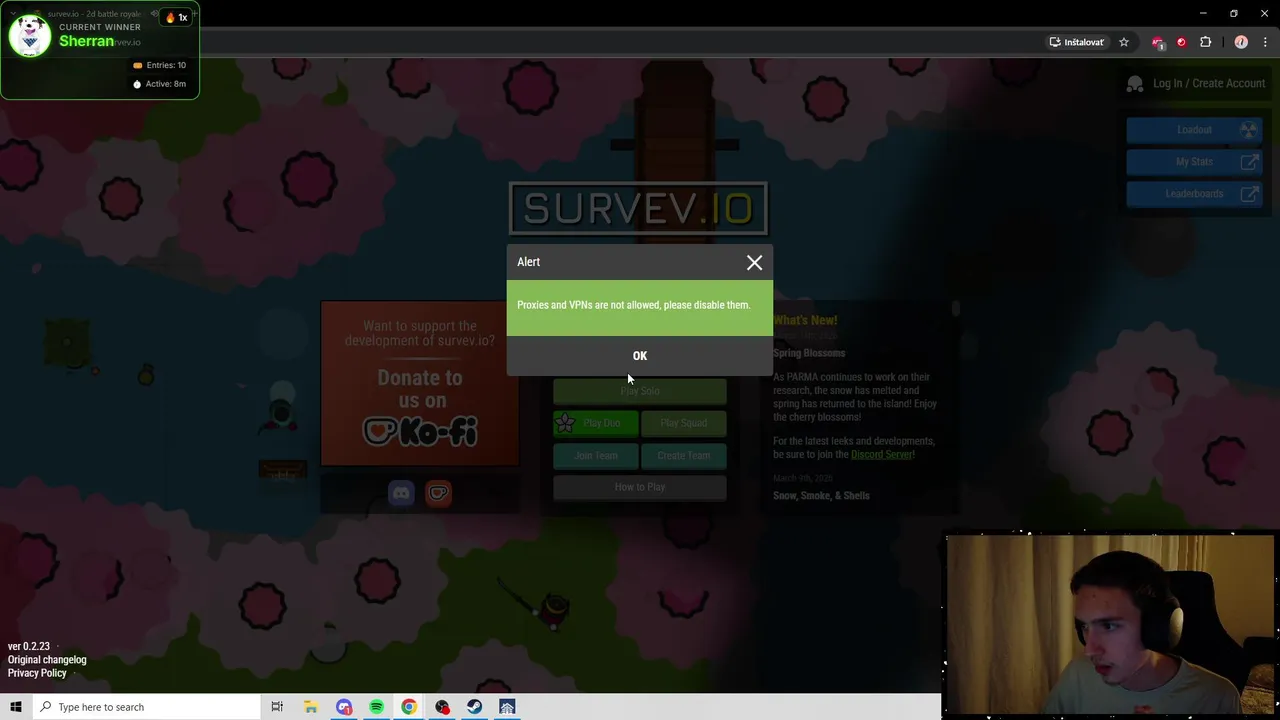The image size is (1280, 720).
Task: Click the Type here to search box
Action: click(x=146, y=707)
